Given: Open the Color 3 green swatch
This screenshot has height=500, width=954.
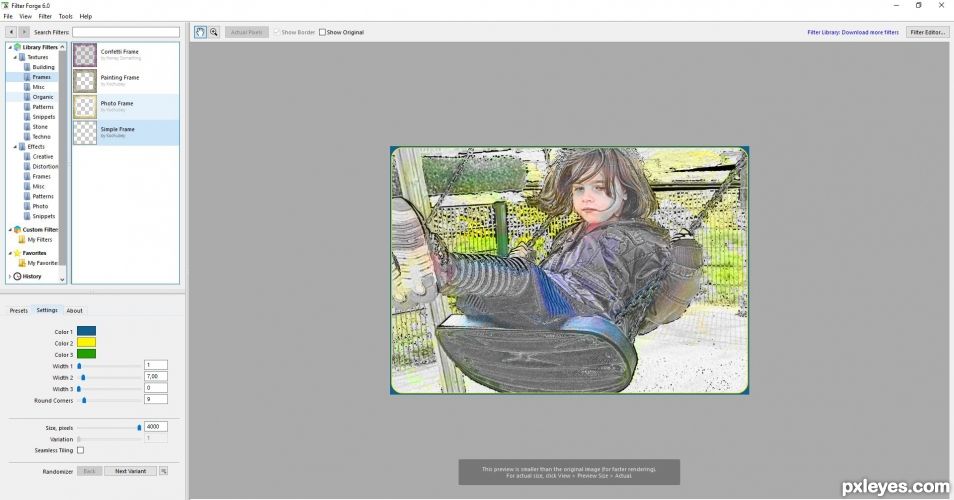Looking at the screenshot, I should tap(86, 354).
